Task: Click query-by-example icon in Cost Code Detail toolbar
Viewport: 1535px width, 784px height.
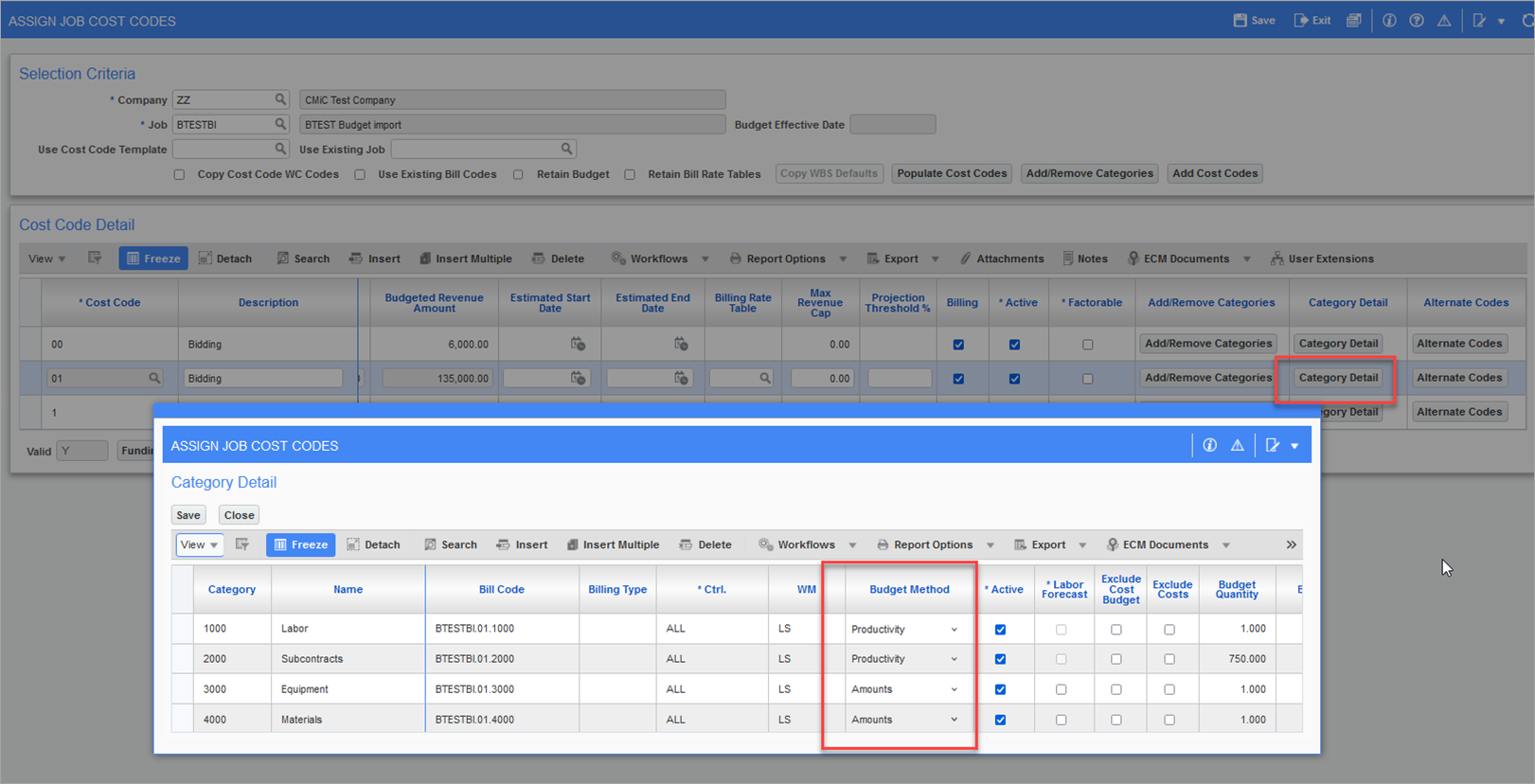Action: click(95, 258)
